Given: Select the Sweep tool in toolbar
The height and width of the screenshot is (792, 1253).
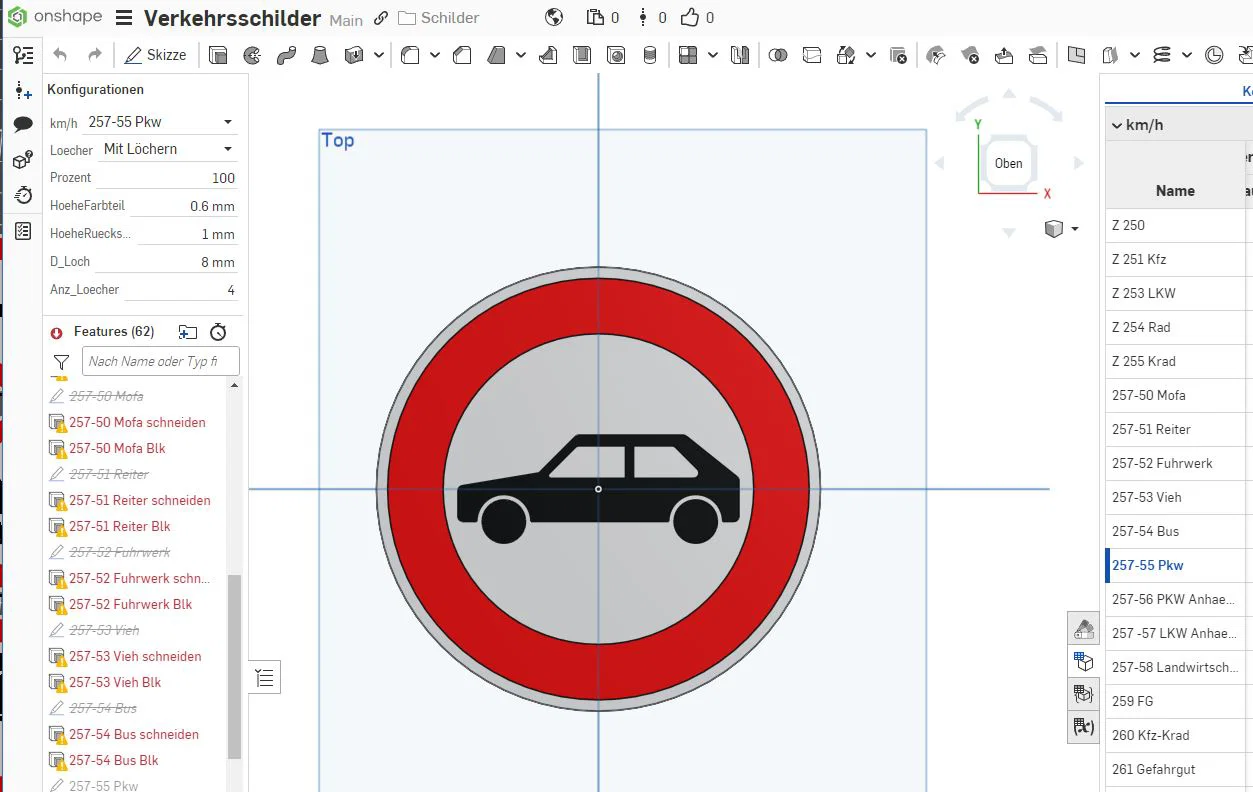Looking at the screenshot, I should coord(286,55).
